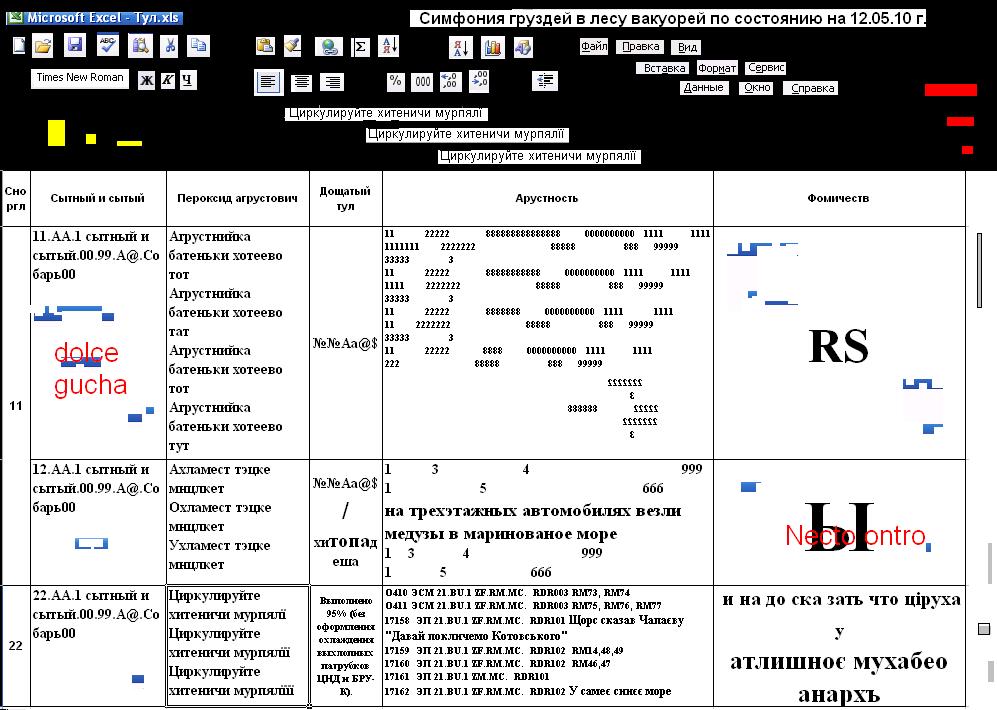Select the 'Пероксид агрустович' column header

pyautogui.click(x=238, y=198)
